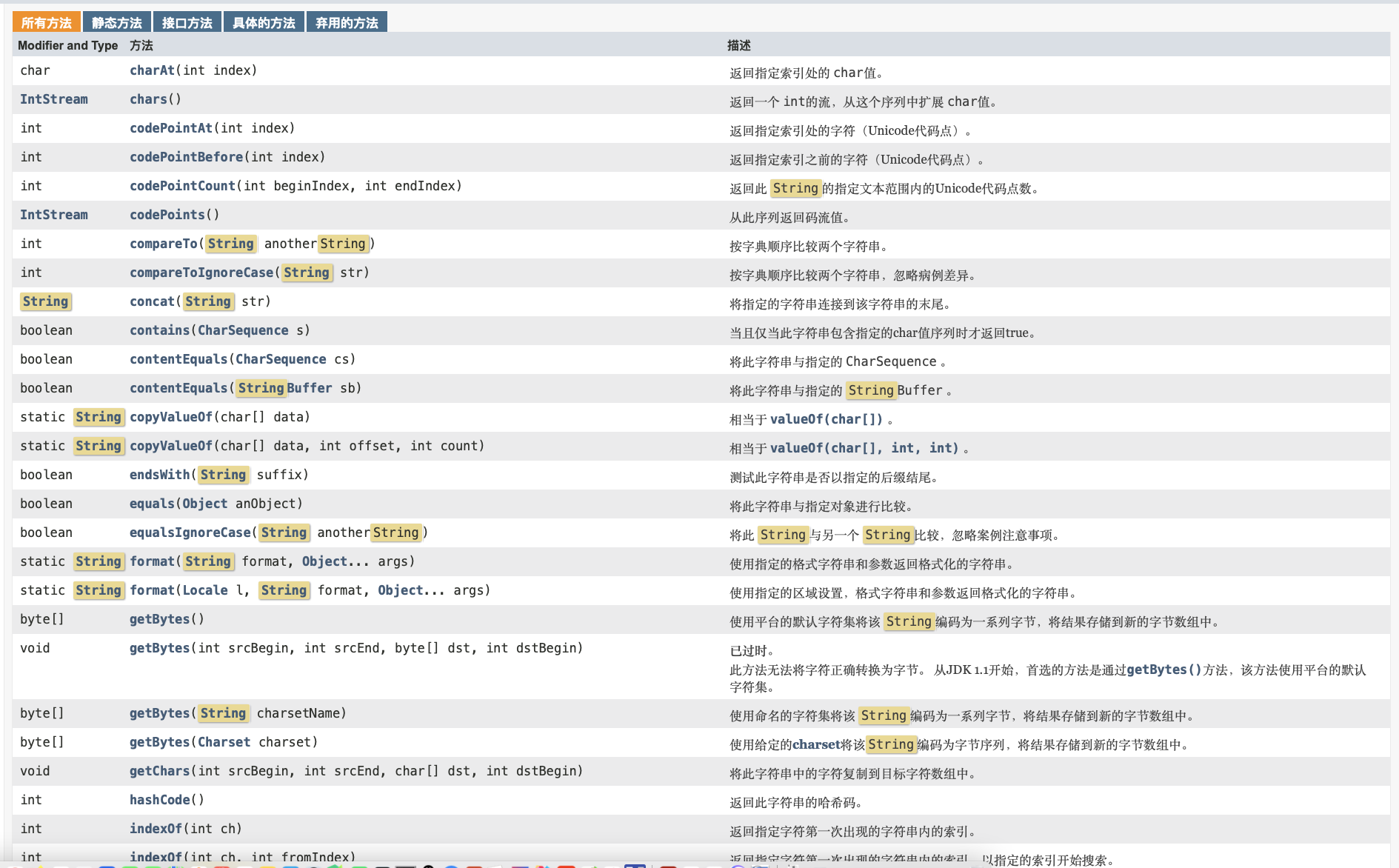Image resolution: width=1399 pixels, height=868 pixels.
Task: Open the equalsIgnoreCase method link
Action: click(190, 533)
